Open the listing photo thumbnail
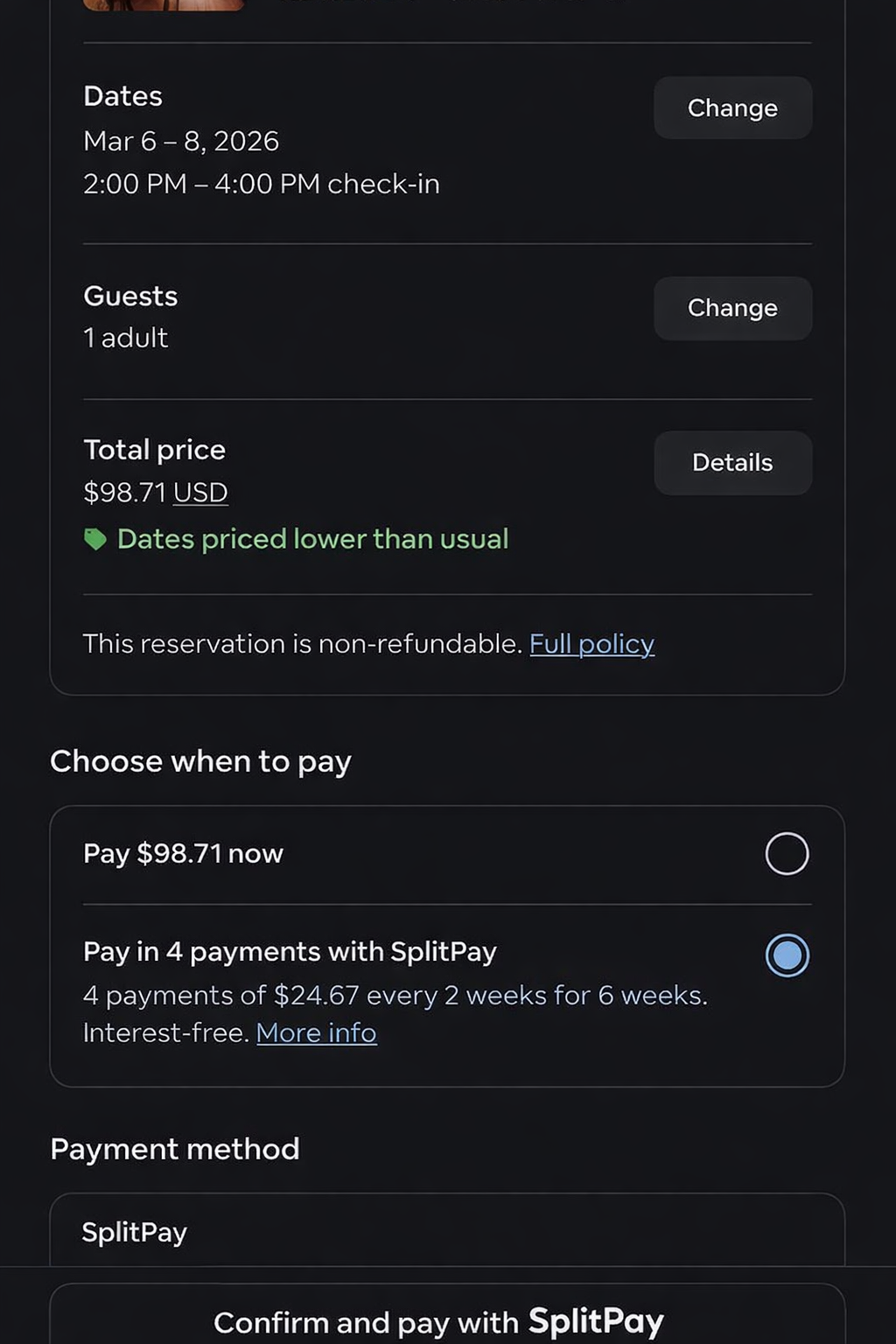 pyautogui.click(x=164, y=4)
